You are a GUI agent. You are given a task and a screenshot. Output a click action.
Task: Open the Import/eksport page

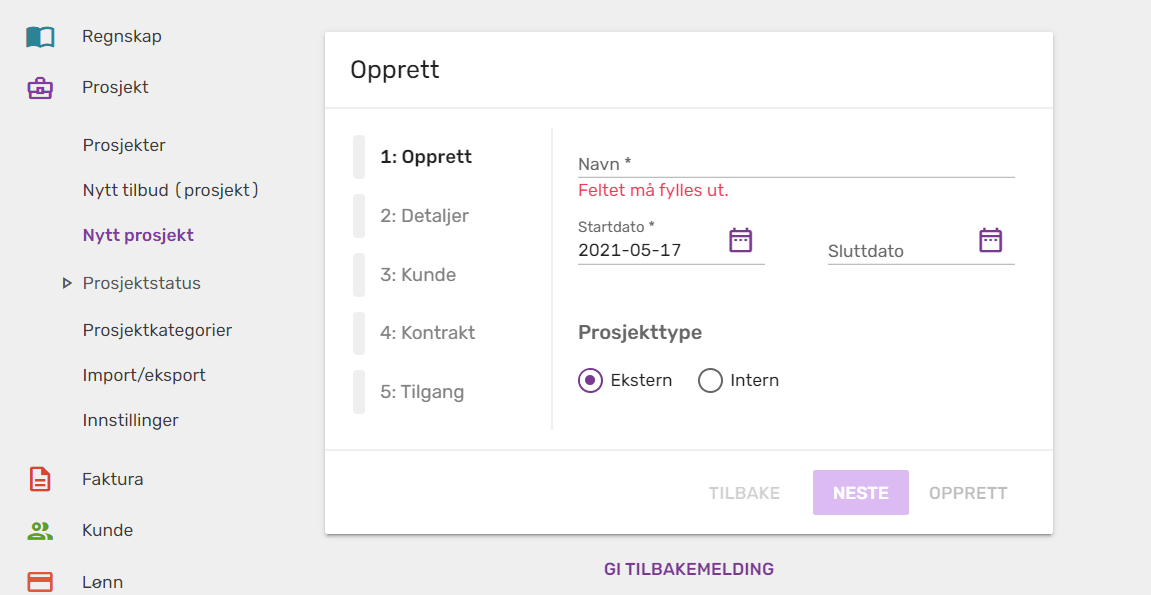tap(144, 375)
